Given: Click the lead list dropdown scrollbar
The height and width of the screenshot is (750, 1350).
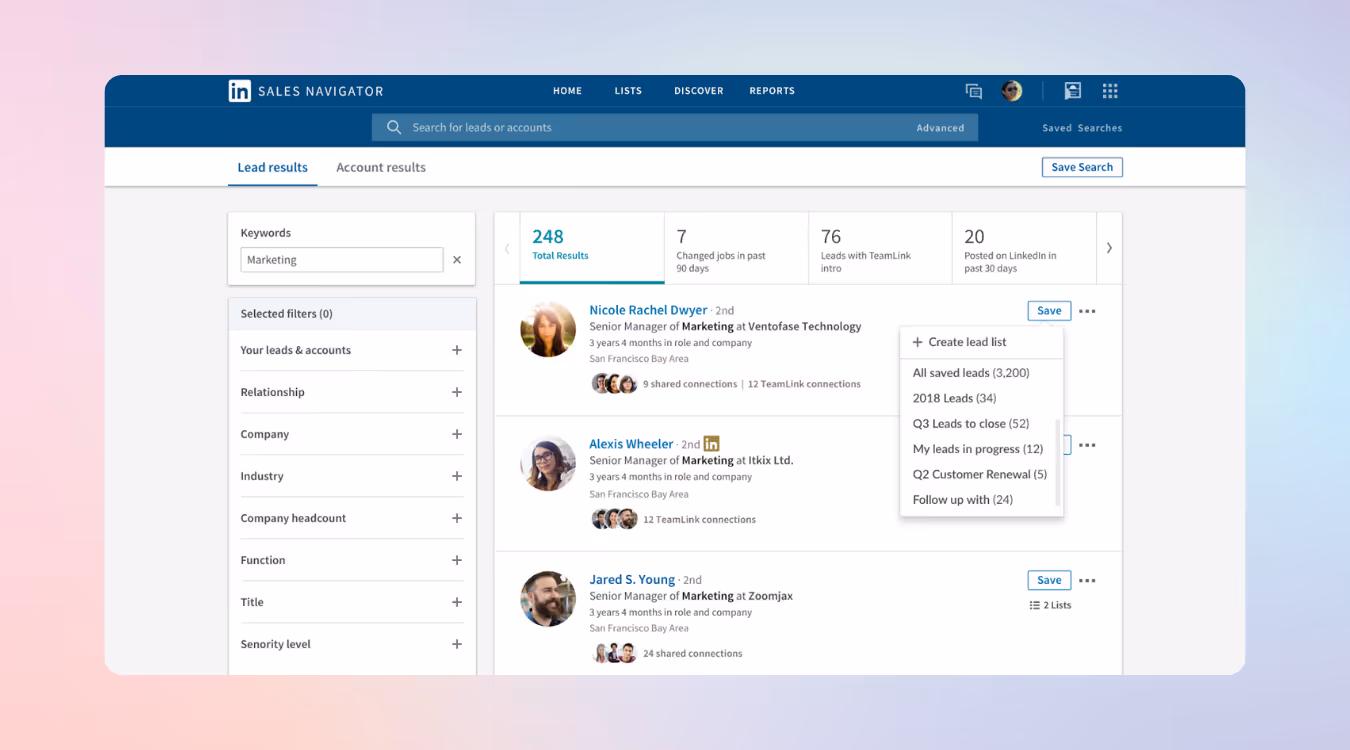Looking at the screenshot, I should tap(1057, 463).
